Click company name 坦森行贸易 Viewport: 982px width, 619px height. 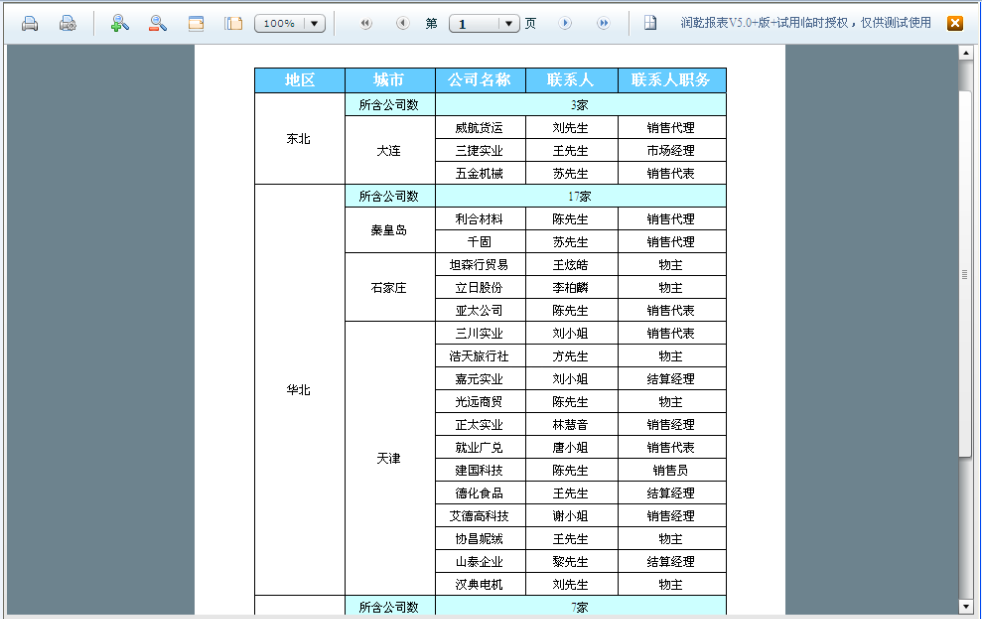coord(480,264)
